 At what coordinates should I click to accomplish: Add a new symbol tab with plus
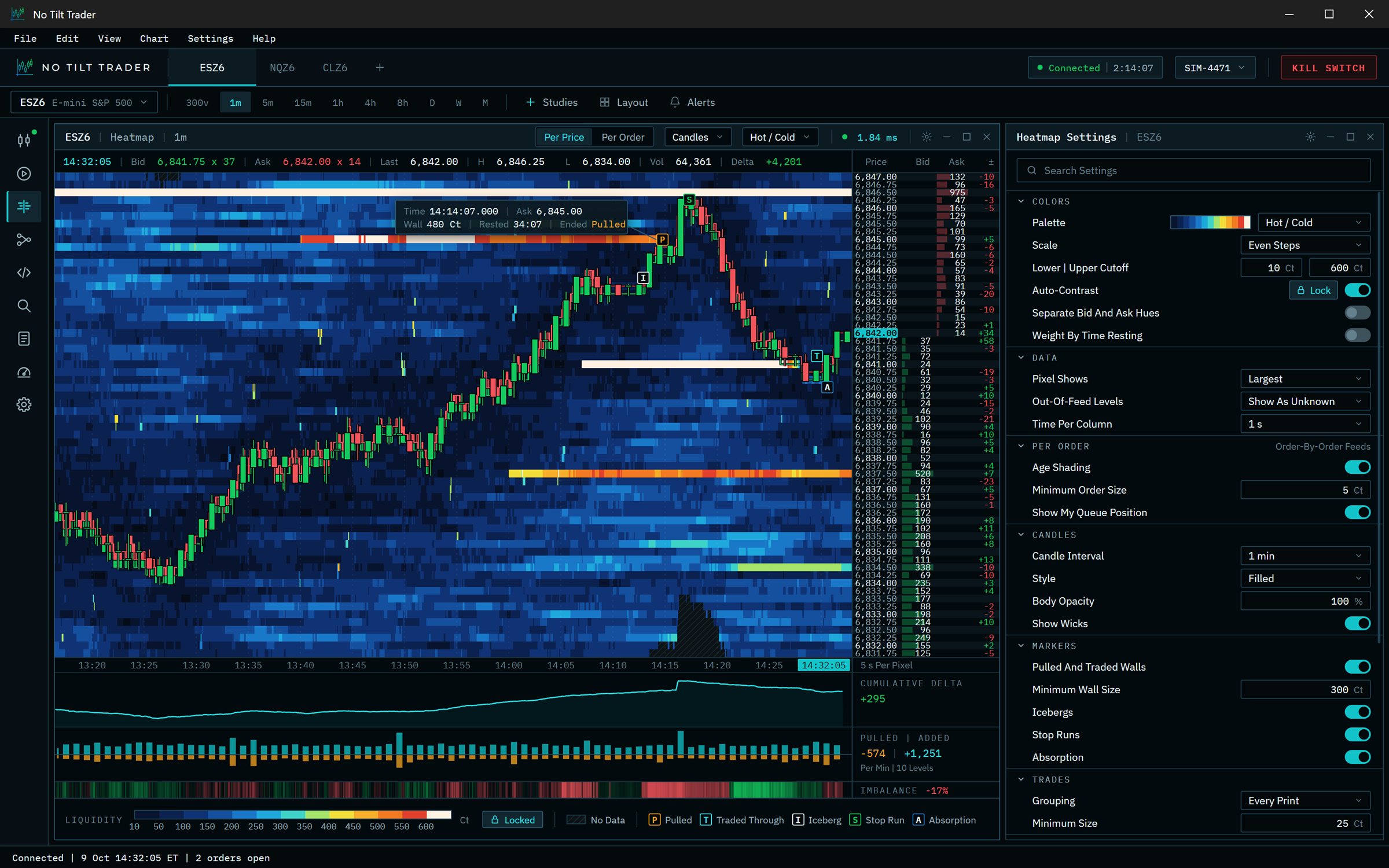coord(380,68)
